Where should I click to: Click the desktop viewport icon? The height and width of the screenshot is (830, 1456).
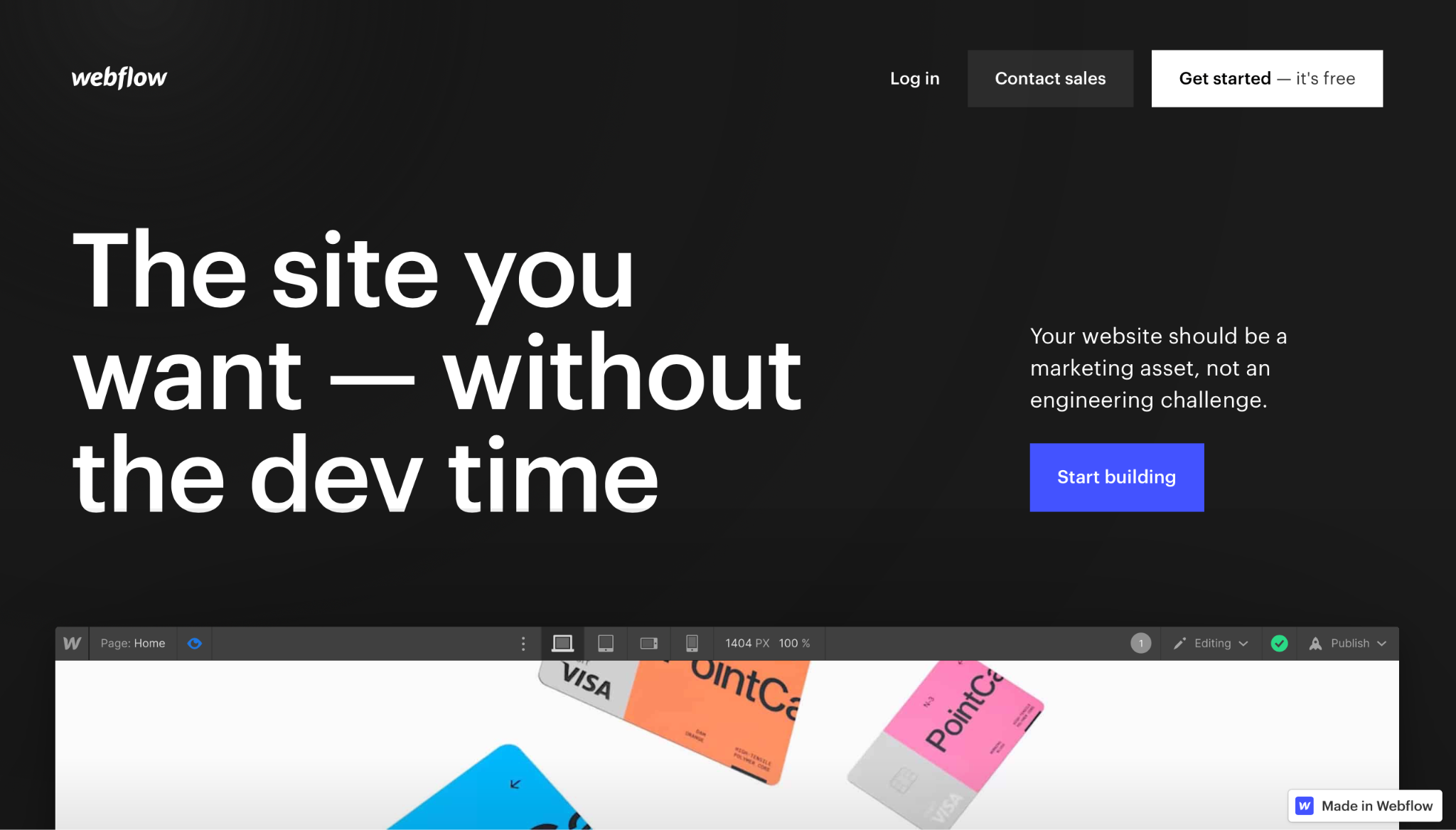pyautogui.click(x=562, y=643)
